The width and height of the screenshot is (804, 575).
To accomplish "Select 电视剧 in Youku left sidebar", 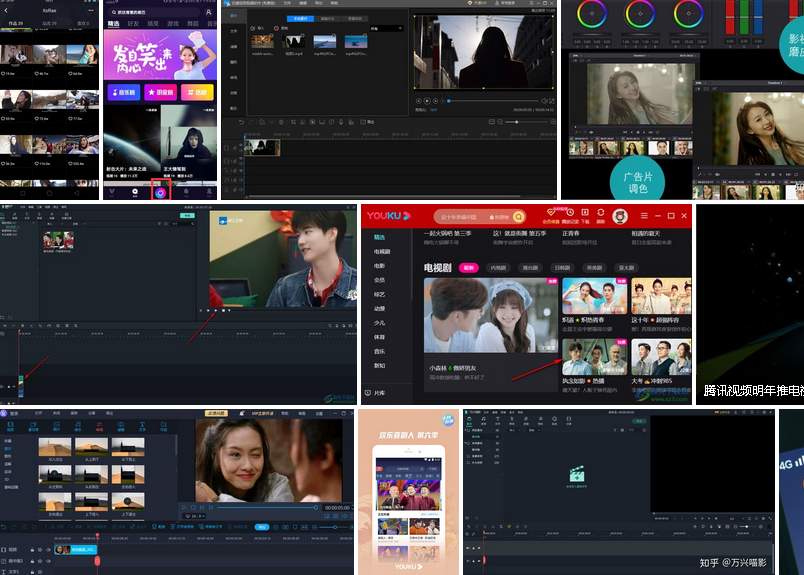I will [x=381, y=252].
